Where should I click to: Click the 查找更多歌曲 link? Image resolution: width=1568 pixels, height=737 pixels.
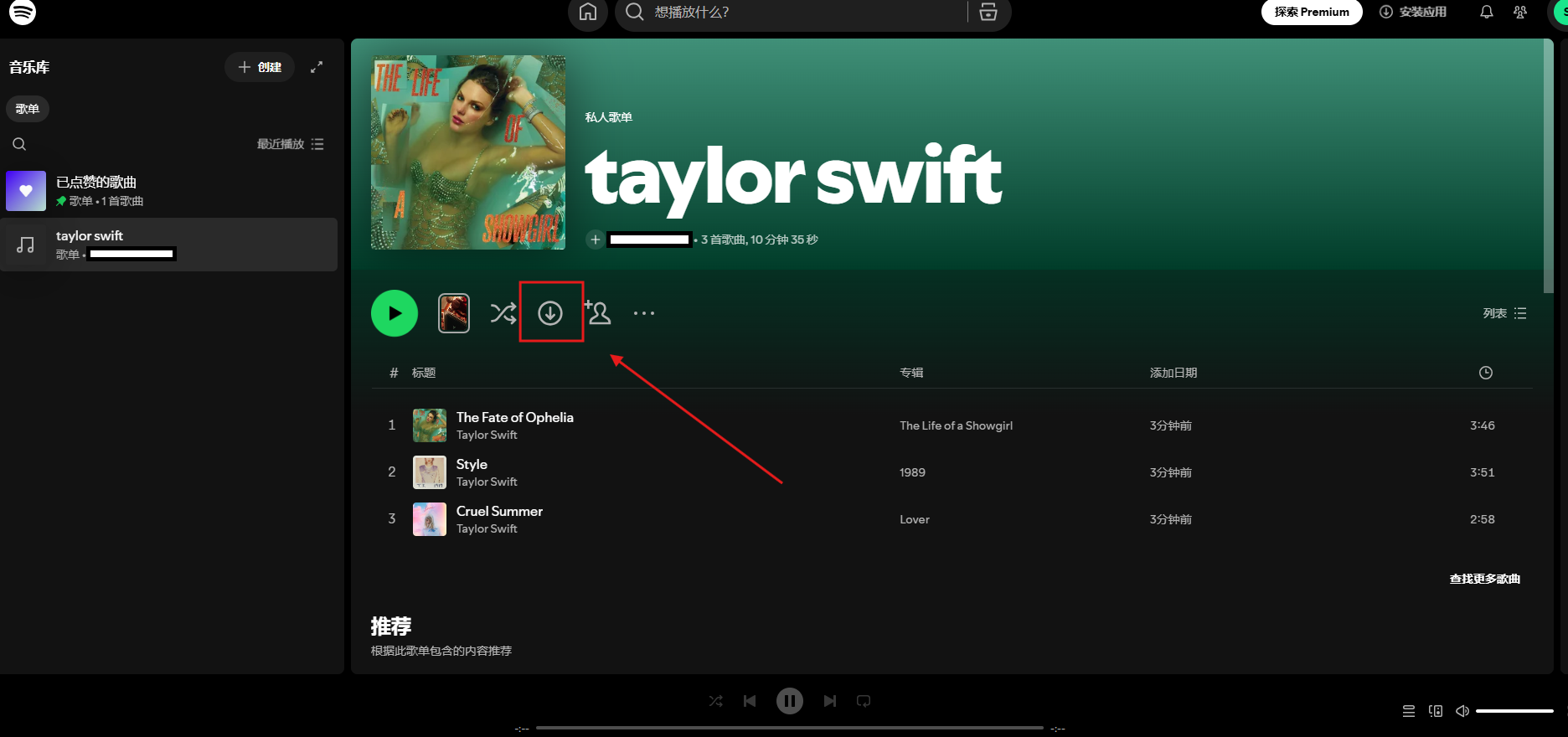point(1484,579)
